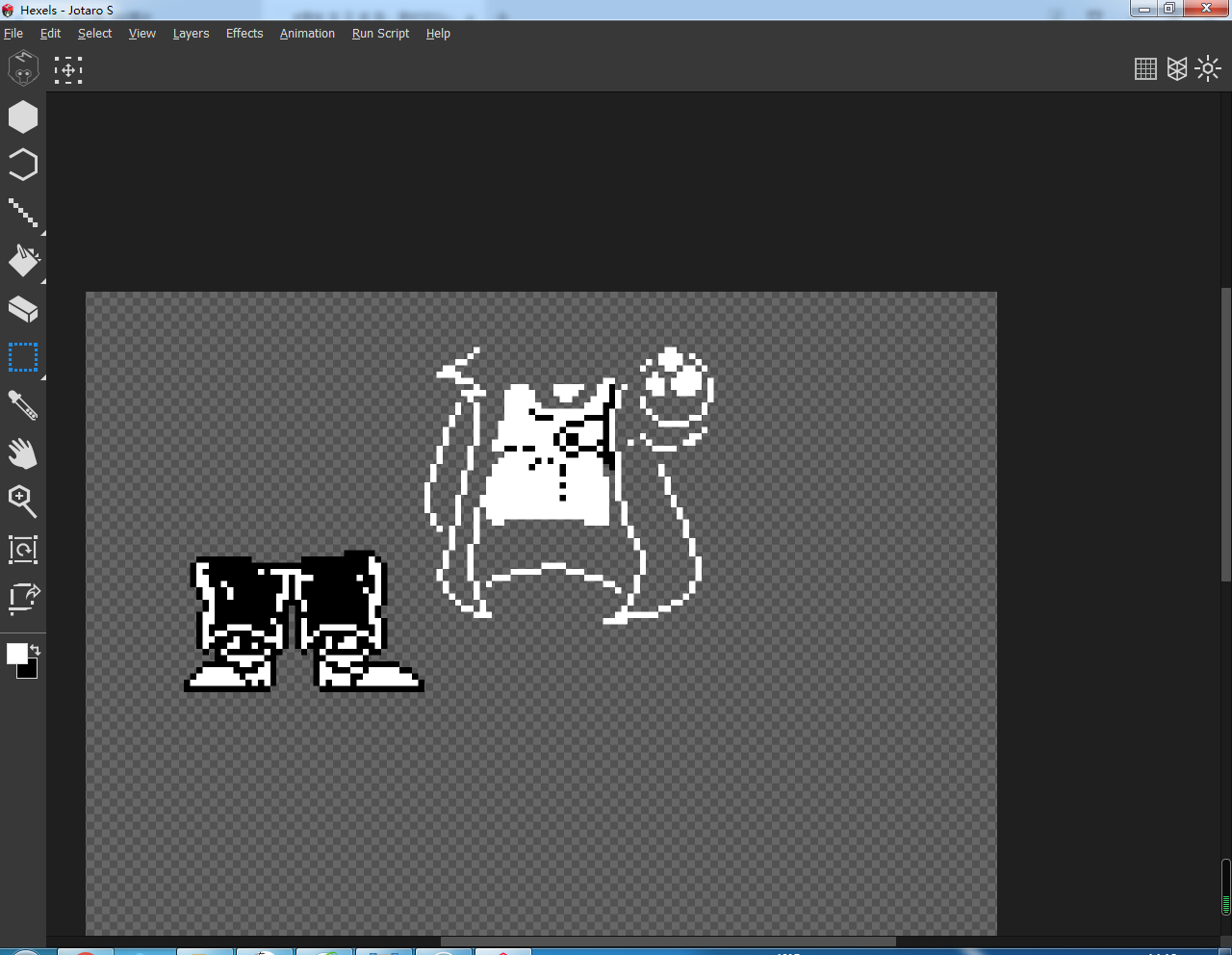Pick the black background color swatch

(x=31, y=670)
